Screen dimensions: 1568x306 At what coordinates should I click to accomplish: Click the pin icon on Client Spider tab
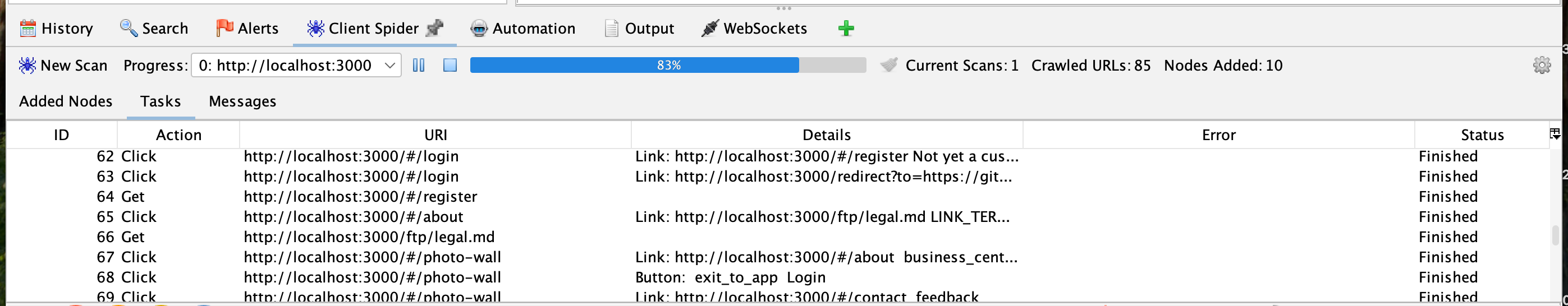[434, 28]
